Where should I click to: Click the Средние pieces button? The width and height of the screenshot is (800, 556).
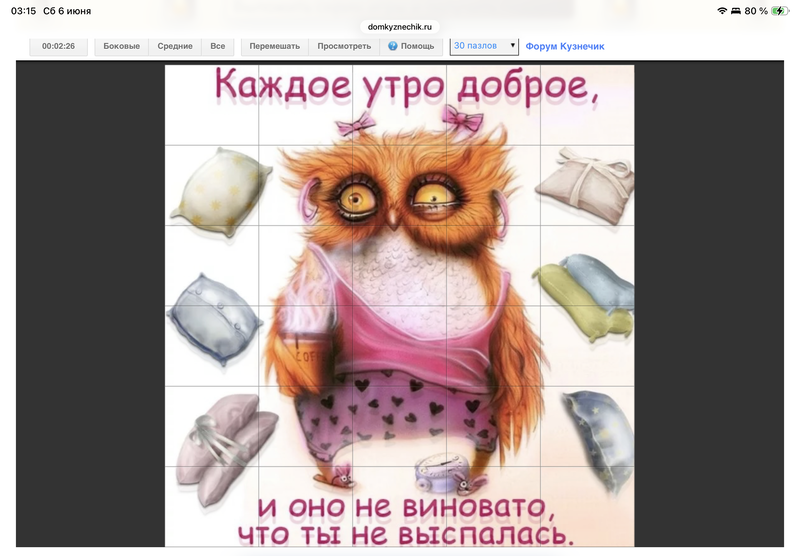click(x=175, y=46)
